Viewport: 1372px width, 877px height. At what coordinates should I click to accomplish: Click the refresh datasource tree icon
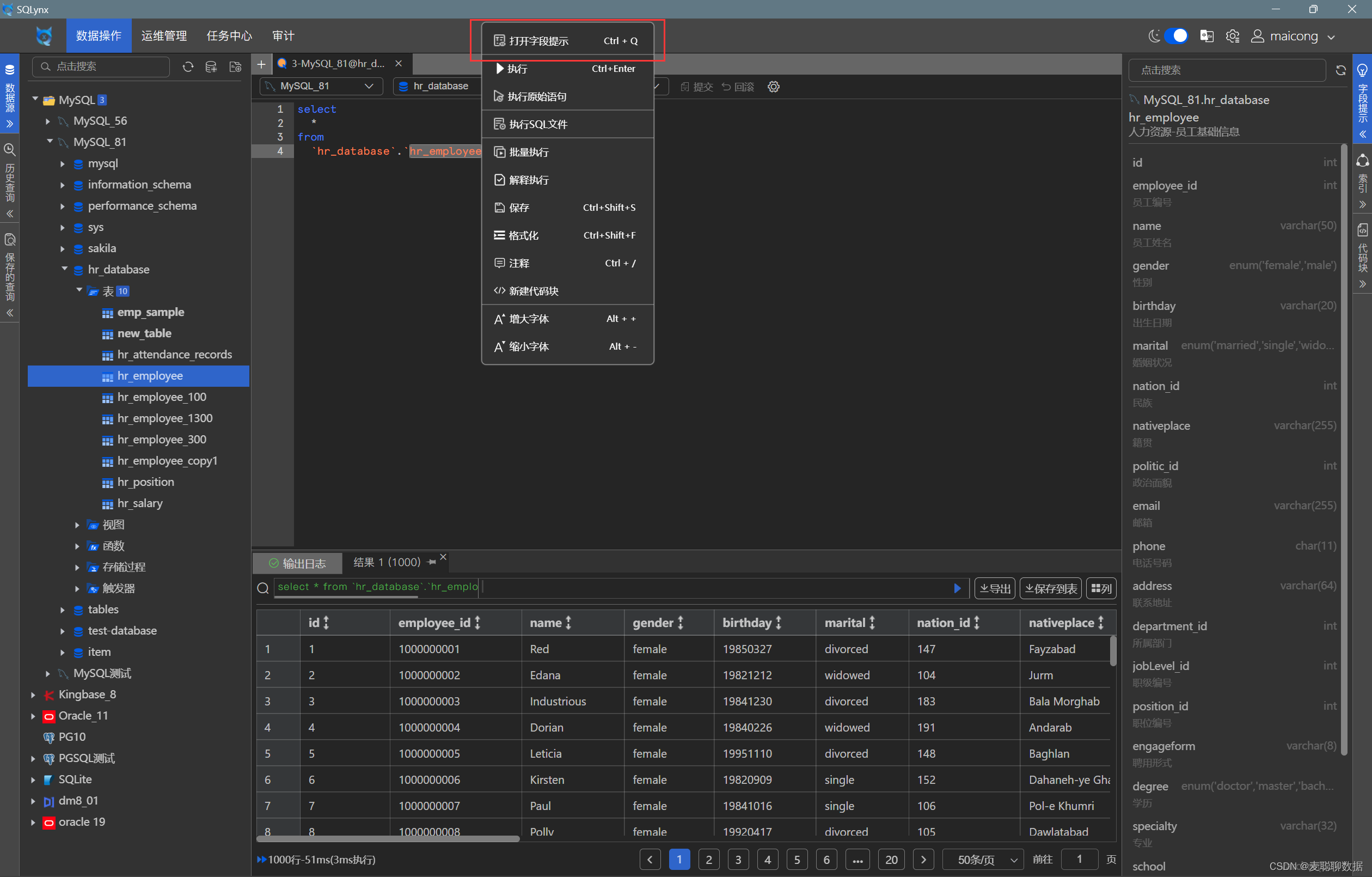[188, 66]
